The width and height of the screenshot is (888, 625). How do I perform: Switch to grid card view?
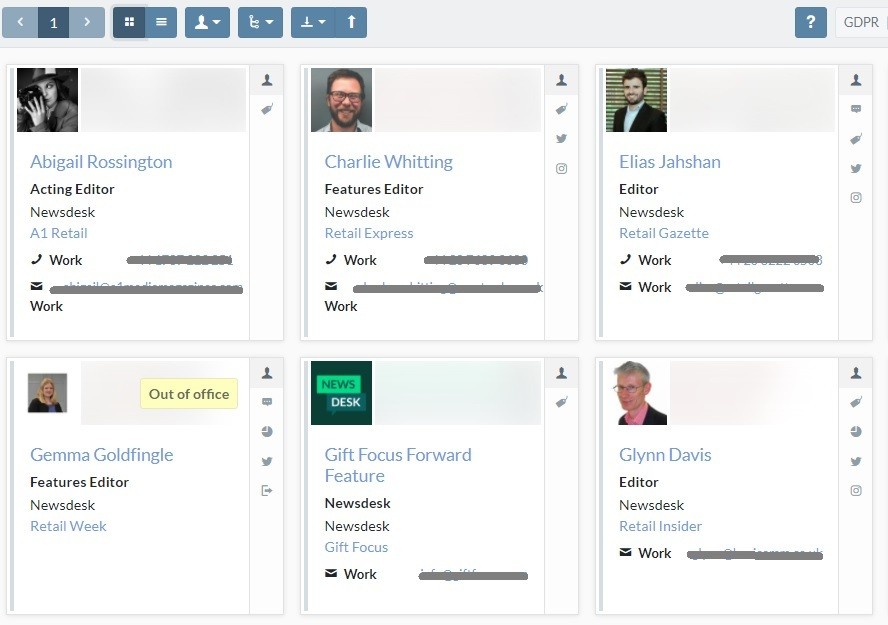[x=129, y=23]
